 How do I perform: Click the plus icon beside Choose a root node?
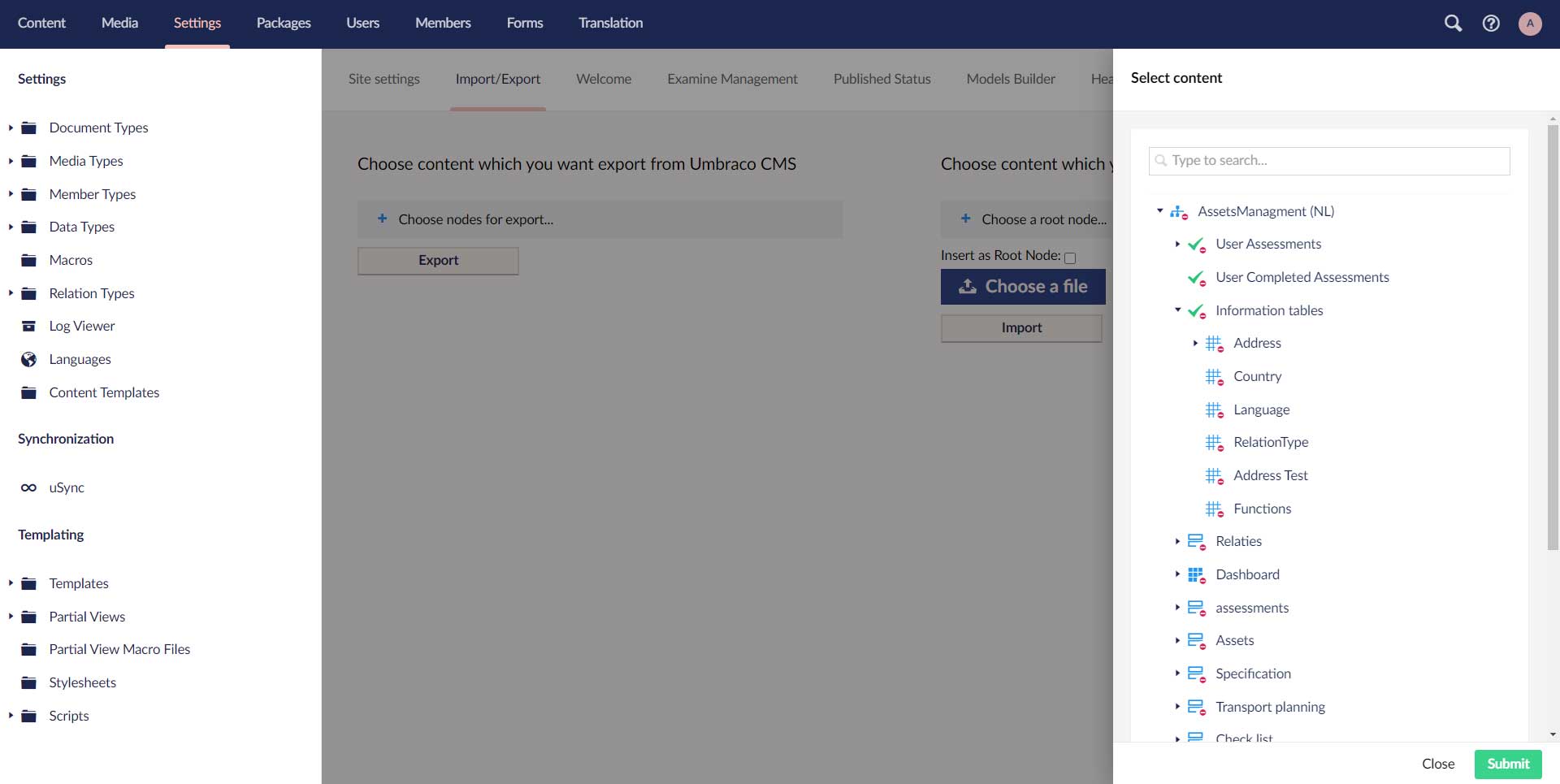pyautogui.click(x=965, y=219)
